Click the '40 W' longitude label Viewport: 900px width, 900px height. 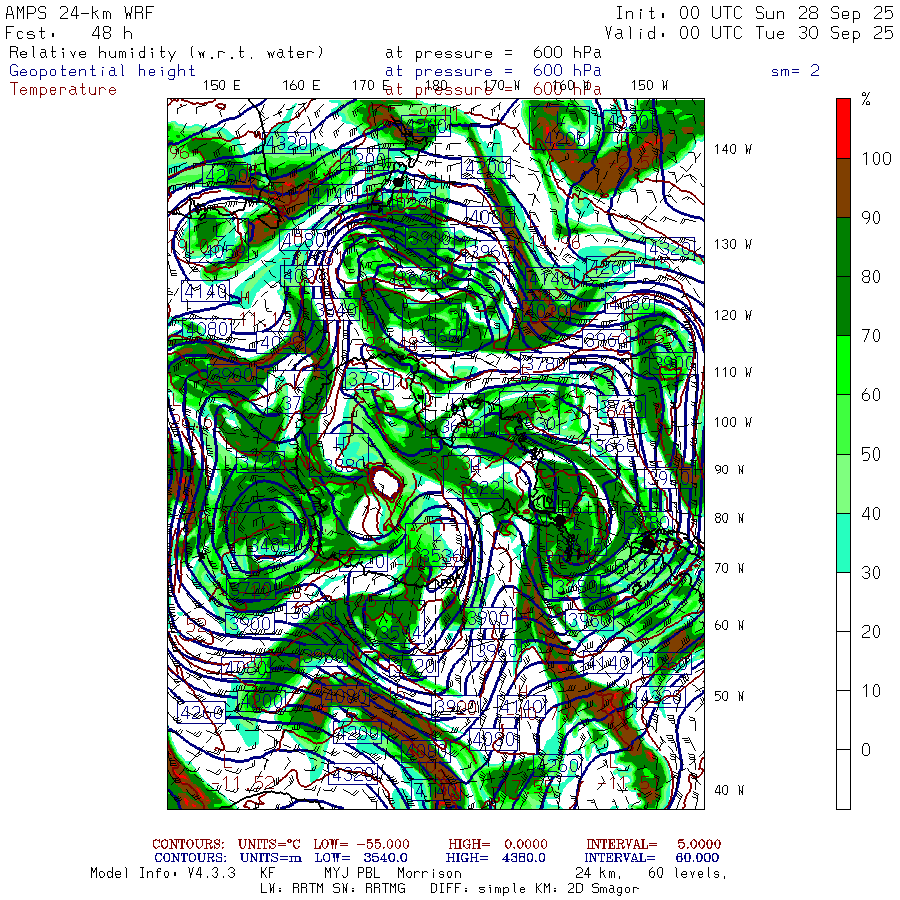click(x=729, y=790)
